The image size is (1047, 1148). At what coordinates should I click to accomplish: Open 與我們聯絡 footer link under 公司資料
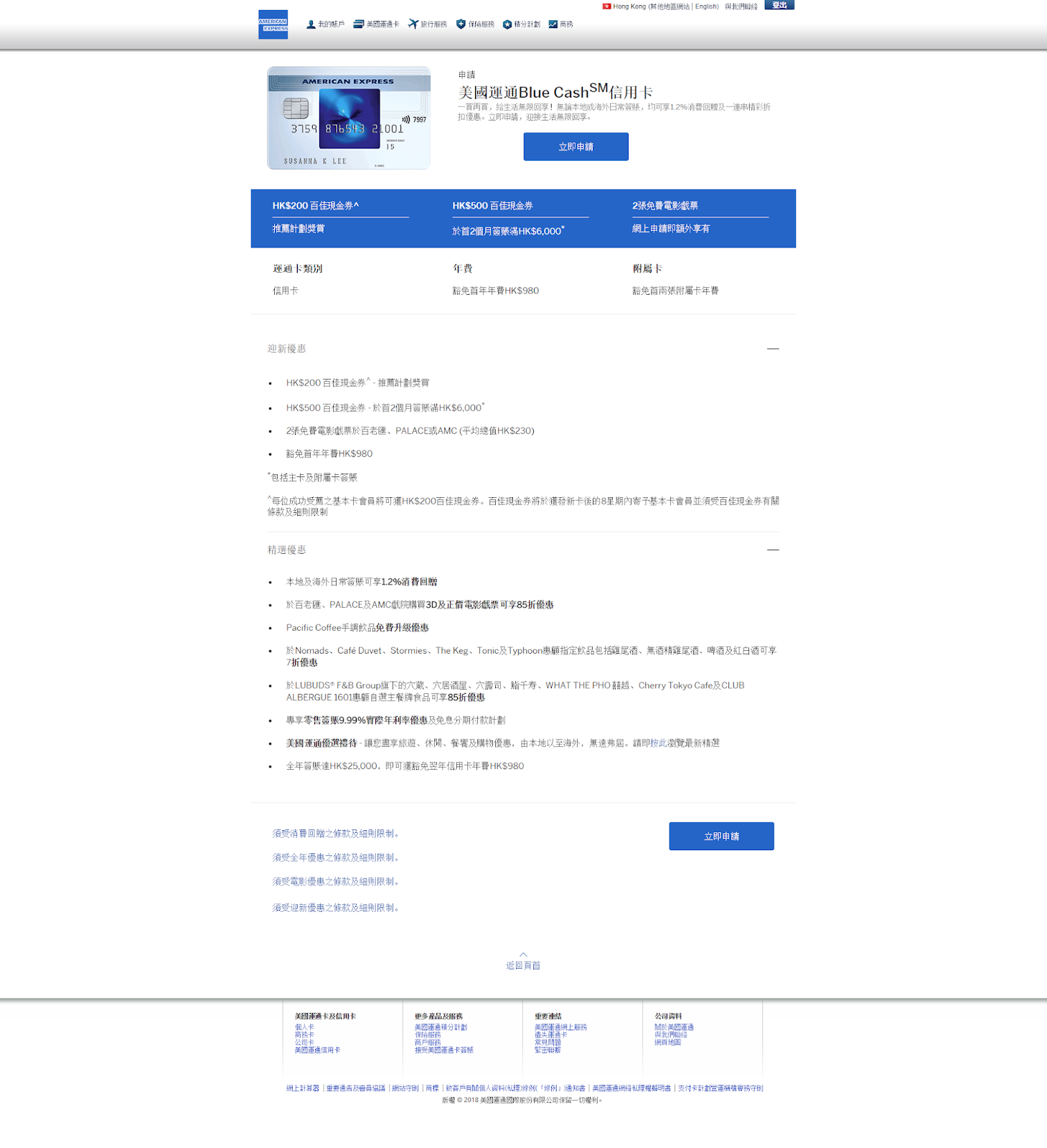click(670, 1035)
